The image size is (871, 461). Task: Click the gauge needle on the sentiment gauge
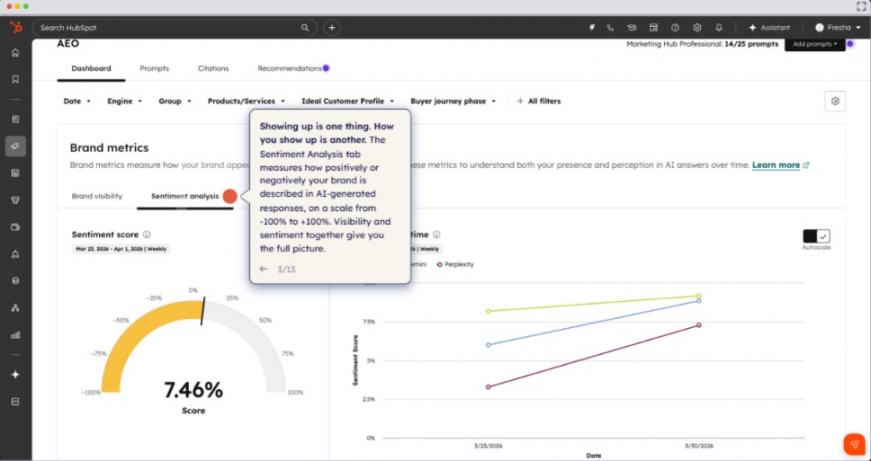click(203, 311)
